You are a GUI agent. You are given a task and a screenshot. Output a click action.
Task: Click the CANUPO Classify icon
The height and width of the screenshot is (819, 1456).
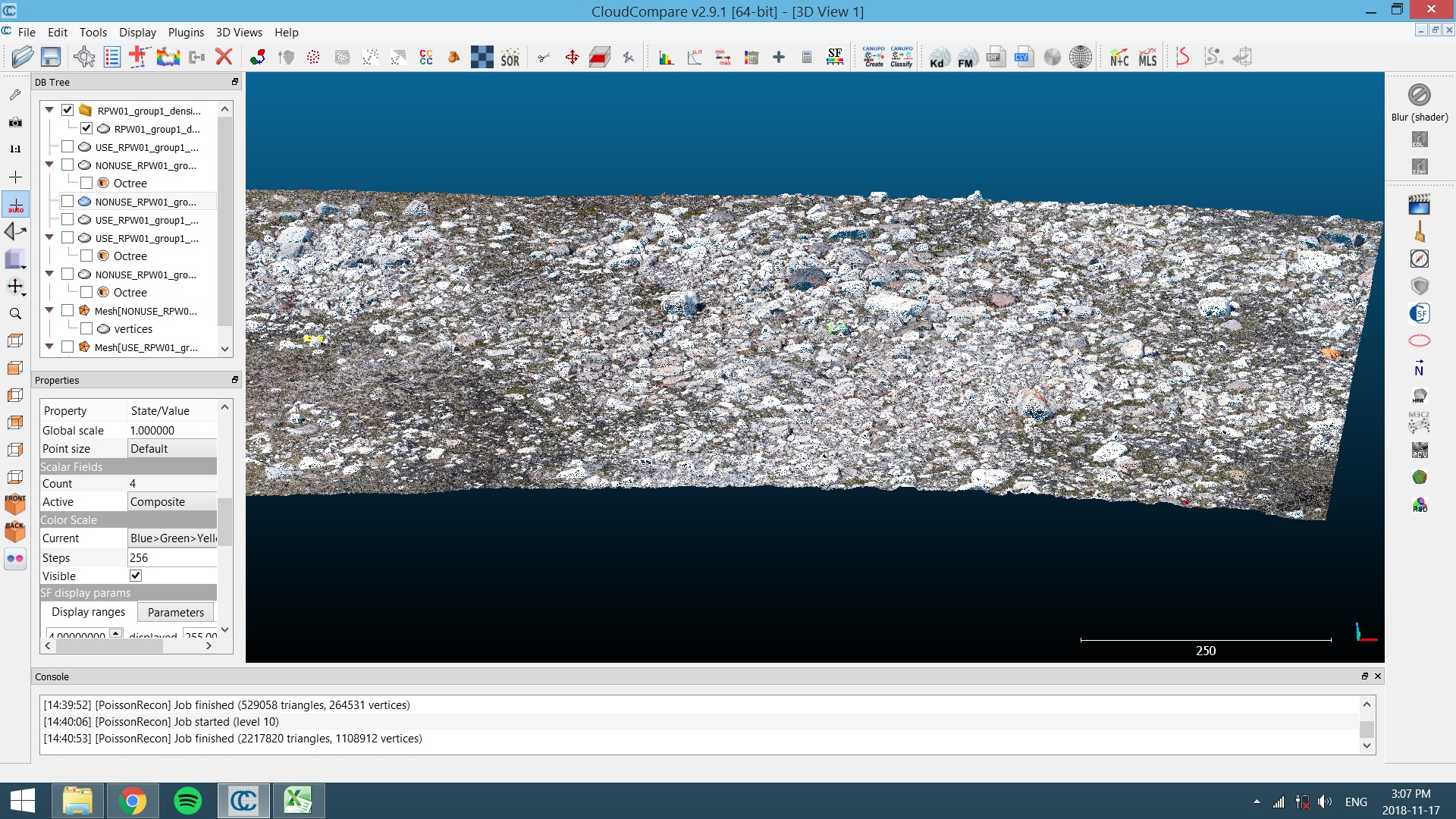point(902,57)
